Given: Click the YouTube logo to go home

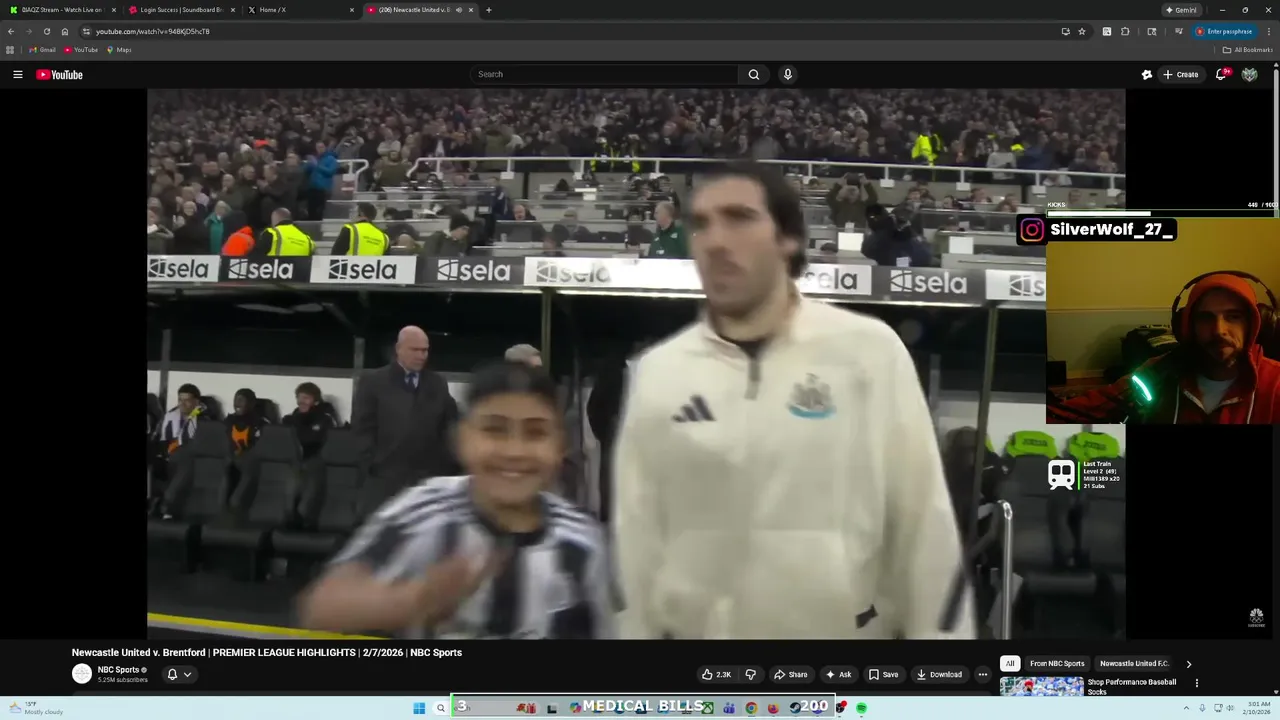Looking at the screenshot, I should pyautogui.click(x=60, y=74).
